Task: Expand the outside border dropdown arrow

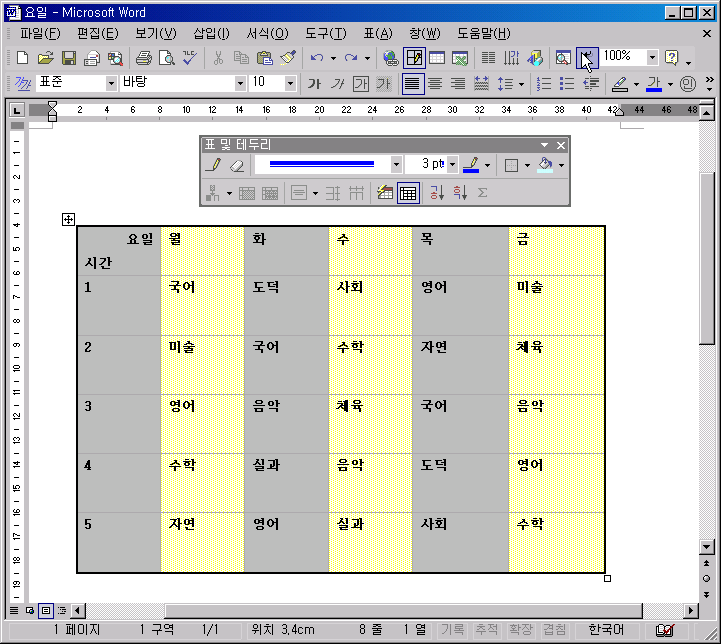Action: pos(527,165)
